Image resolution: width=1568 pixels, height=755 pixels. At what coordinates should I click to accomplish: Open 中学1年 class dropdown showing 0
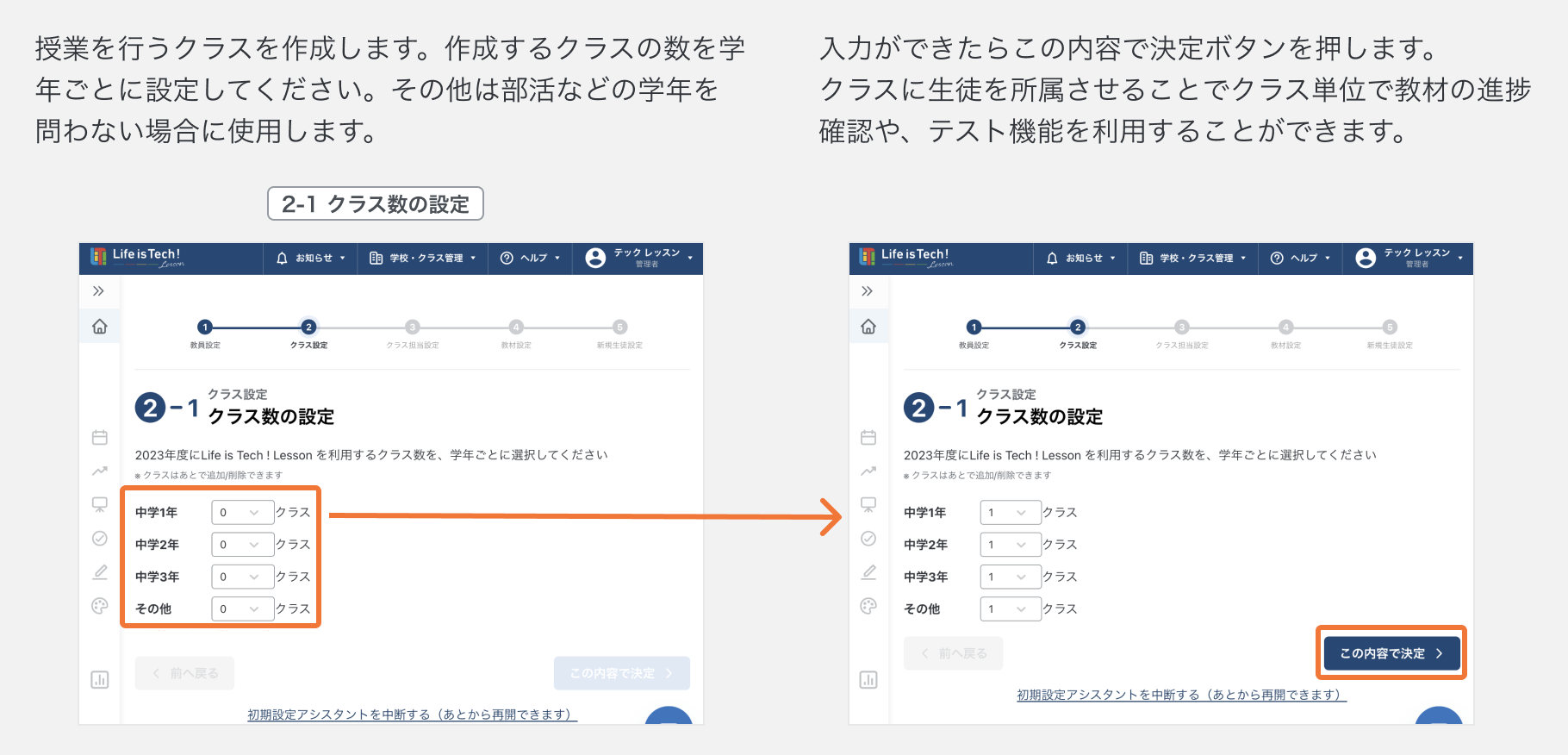(242, 513)
